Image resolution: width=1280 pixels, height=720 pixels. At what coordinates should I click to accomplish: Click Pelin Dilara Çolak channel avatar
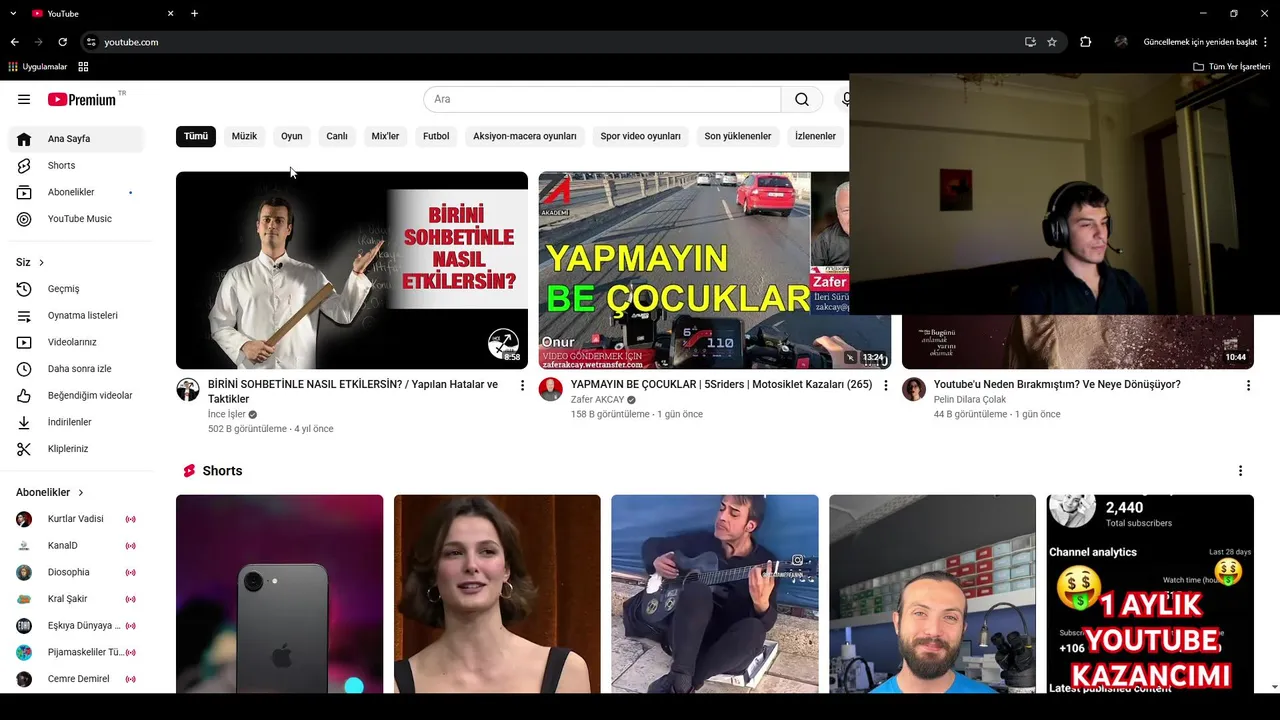[914, 389]
